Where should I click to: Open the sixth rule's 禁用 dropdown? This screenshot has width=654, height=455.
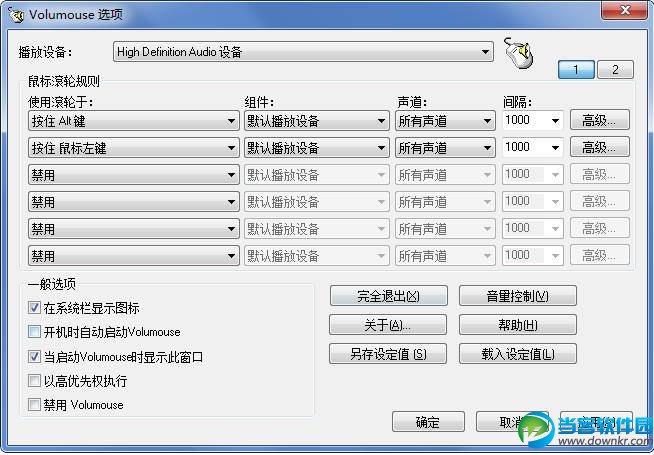134,256
